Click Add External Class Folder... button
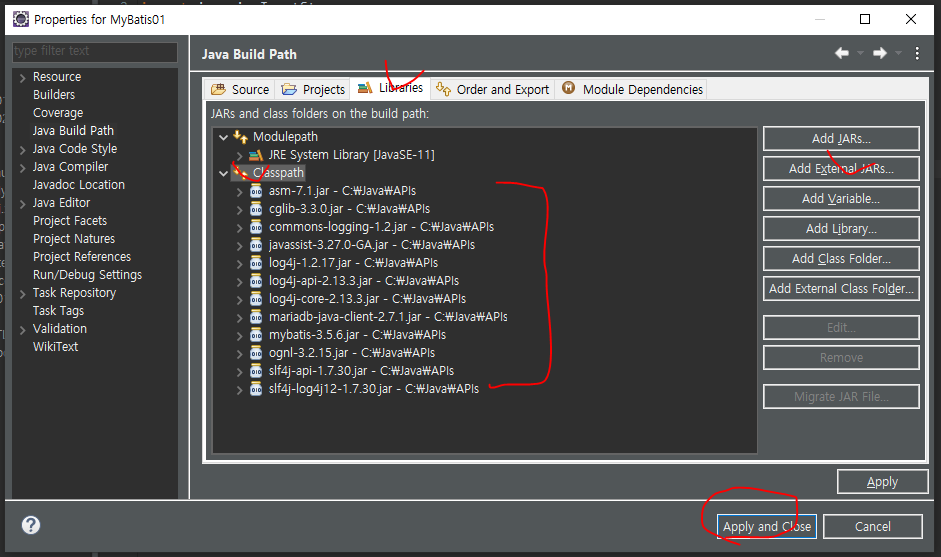The width and height of the screenshot is (941, 557). point(841,289)
